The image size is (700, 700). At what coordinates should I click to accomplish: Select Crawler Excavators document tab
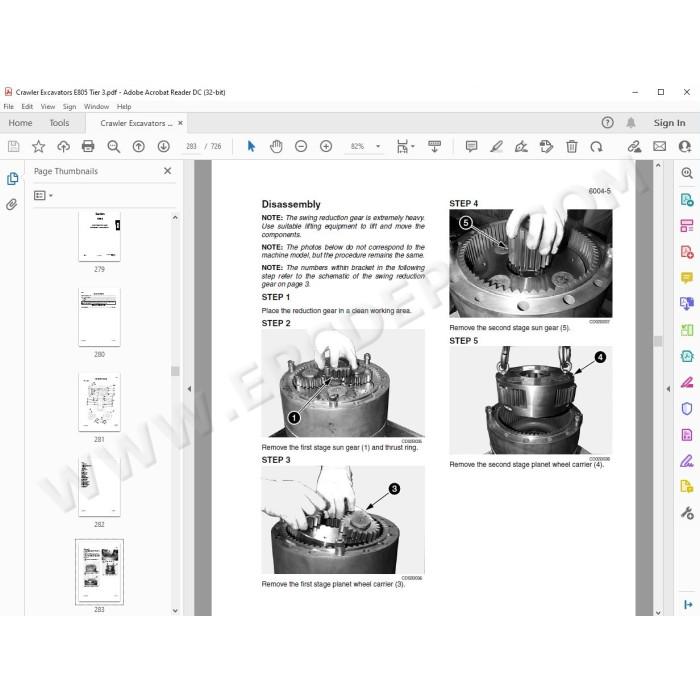[136, 123]
